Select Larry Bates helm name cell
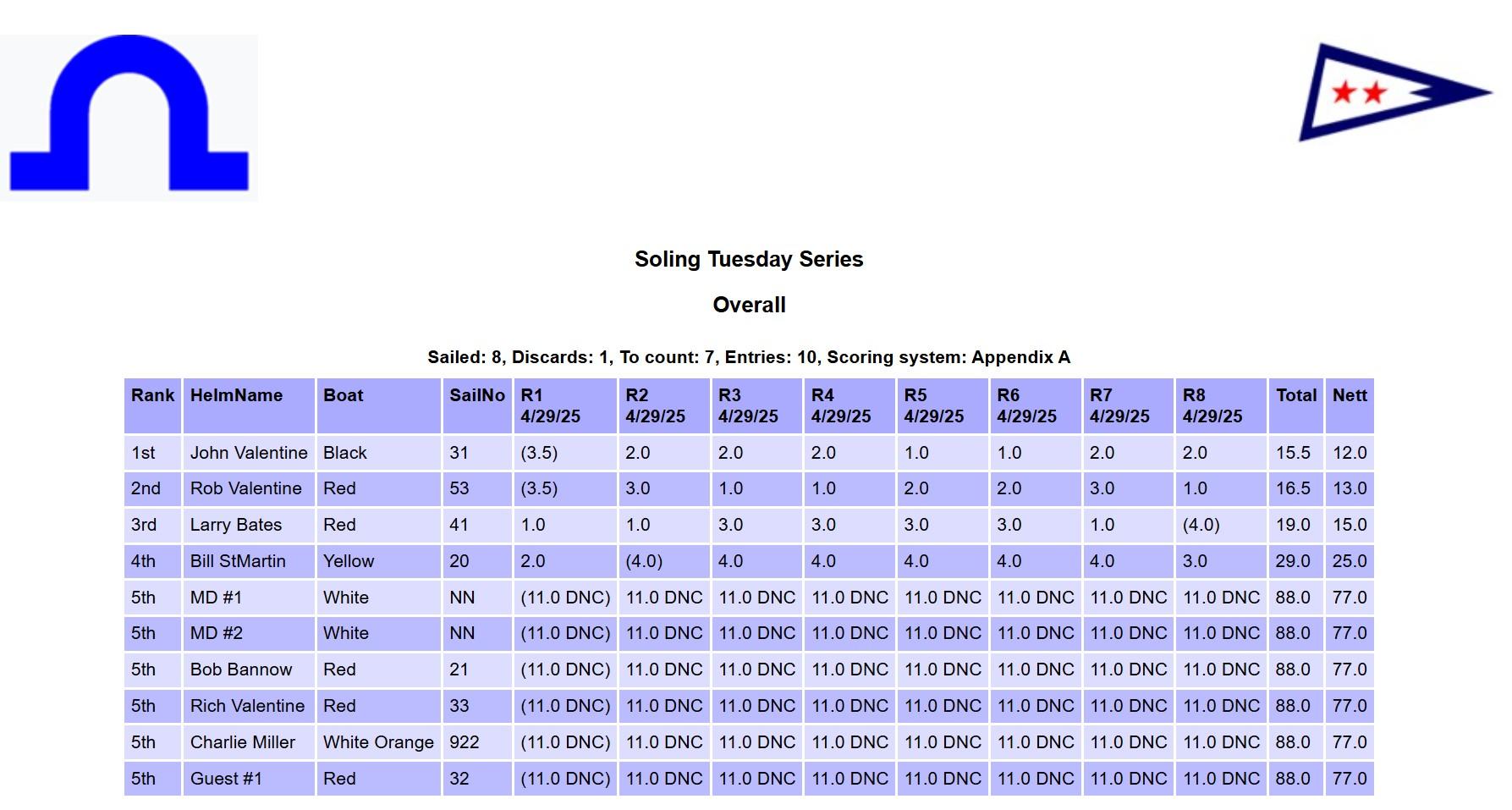 [x=249, y=525]
